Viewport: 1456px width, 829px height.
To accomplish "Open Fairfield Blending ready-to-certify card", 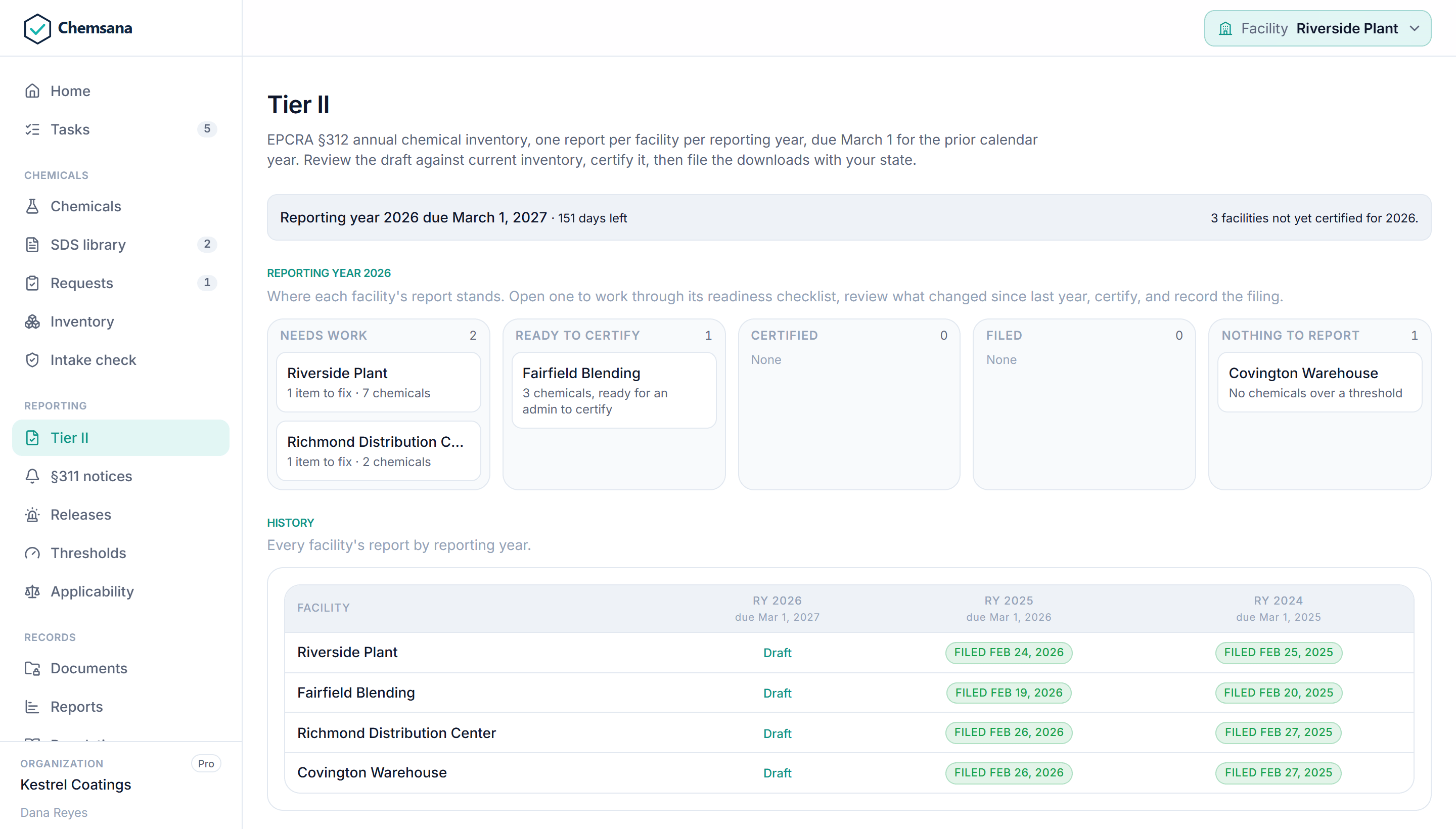I will click(x=614, y=391).
